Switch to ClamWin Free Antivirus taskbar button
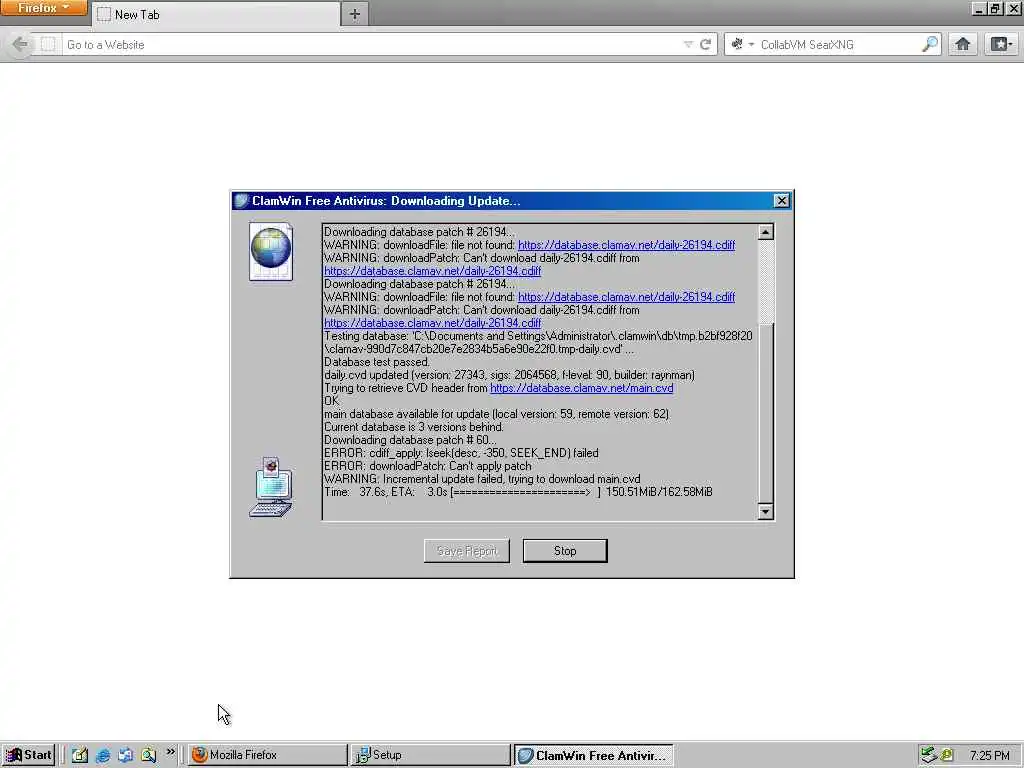 [594, 755]
